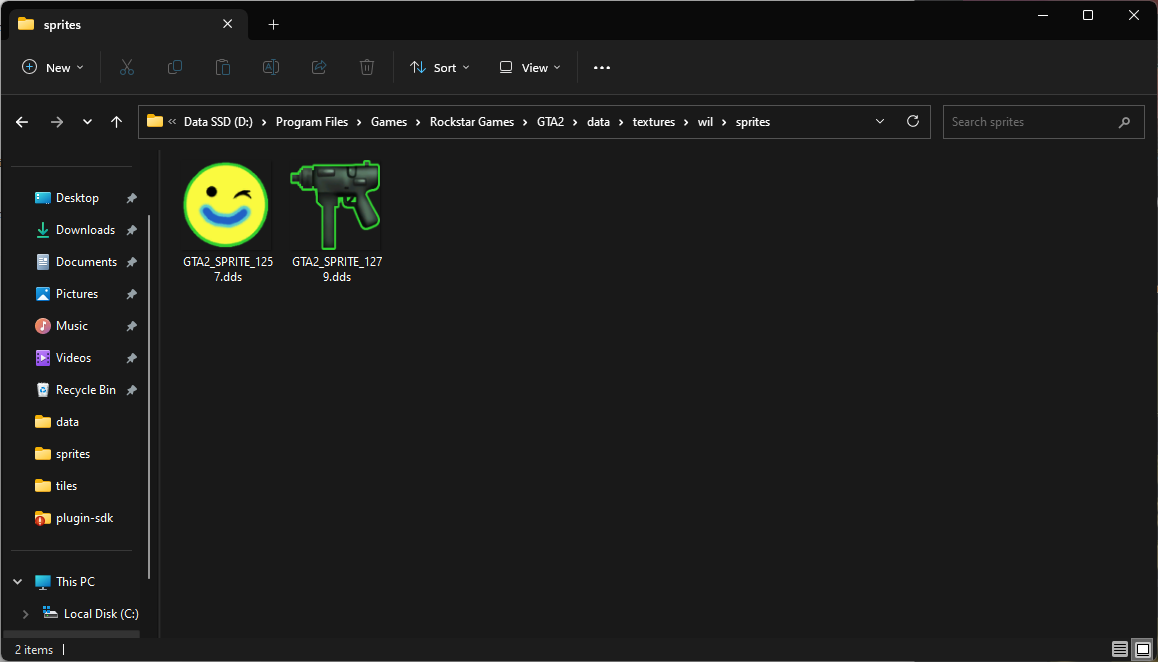
Task: Open the textures folder from the breadcrumb
Action: (x=653, y=121)
